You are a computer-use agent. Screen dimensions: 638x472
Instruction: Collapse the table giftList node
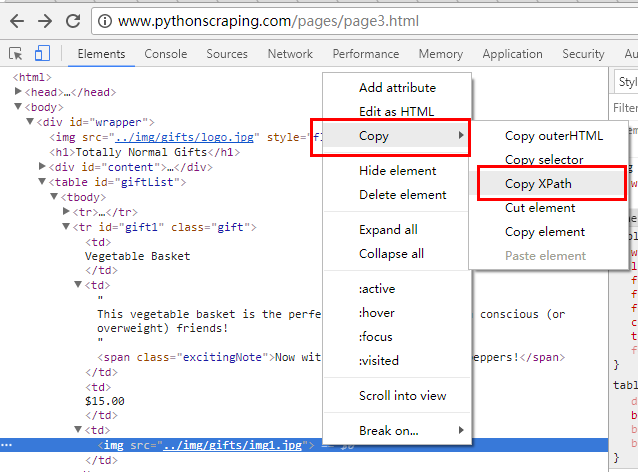point(42,181)
